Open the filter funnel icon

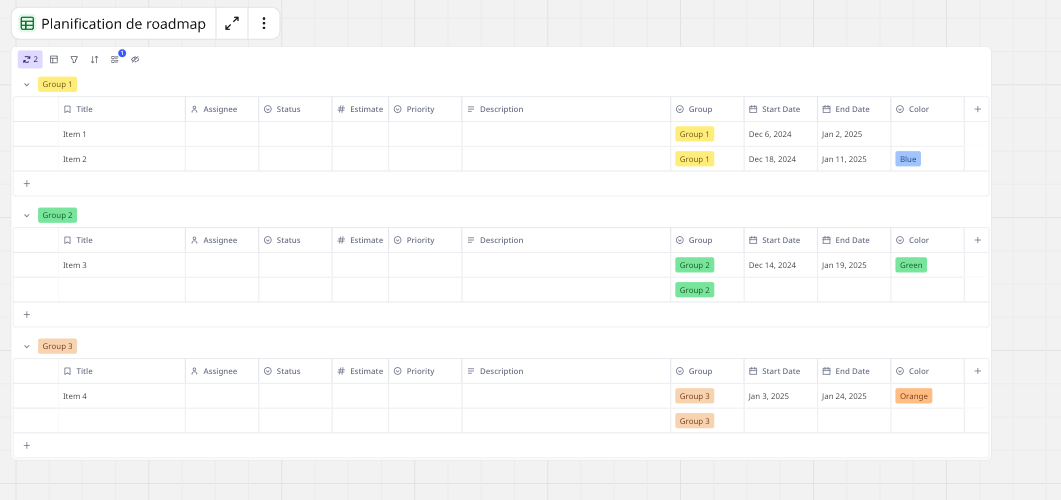coord(74,60)
